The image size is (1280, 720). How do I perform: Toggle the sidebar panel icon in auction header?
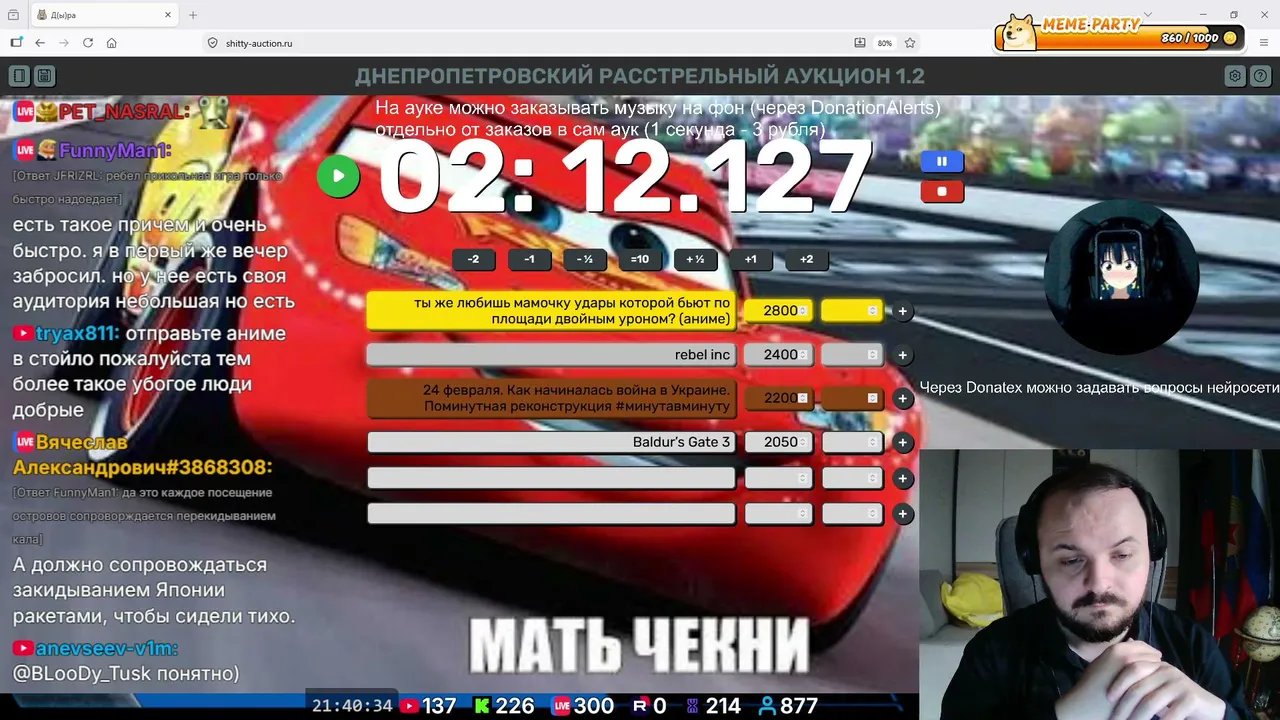click(19, 76)
